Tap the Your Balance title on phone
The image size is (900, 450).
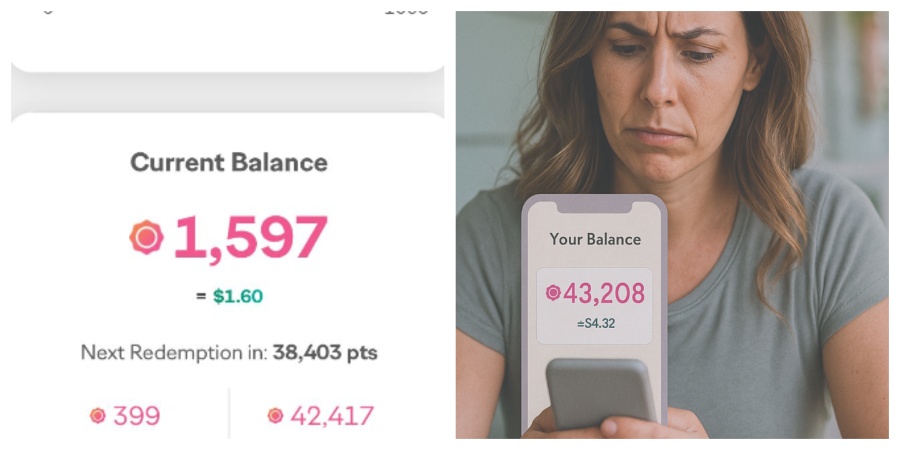click(x=595, y=240)
